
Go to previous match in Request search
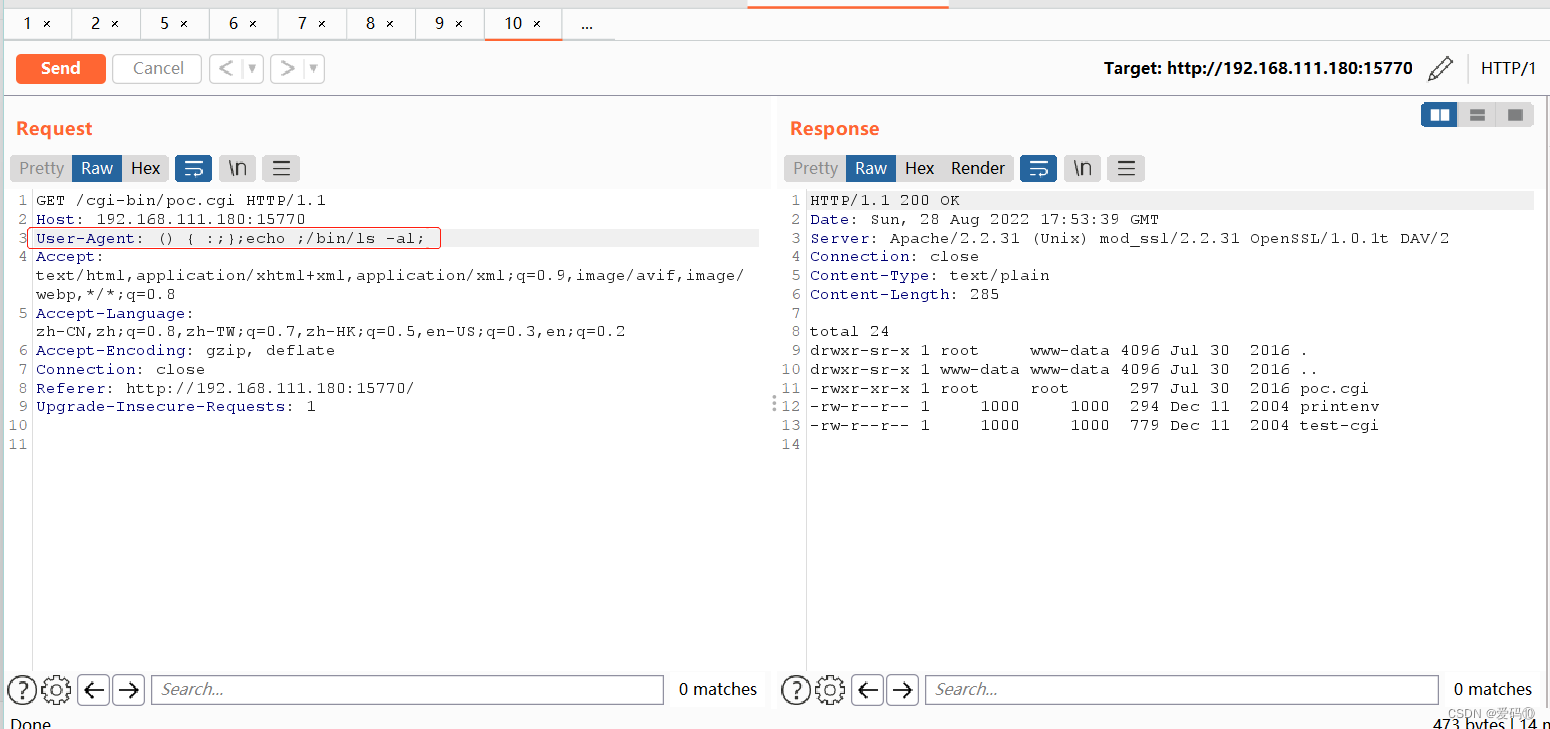tap(93, 689)
